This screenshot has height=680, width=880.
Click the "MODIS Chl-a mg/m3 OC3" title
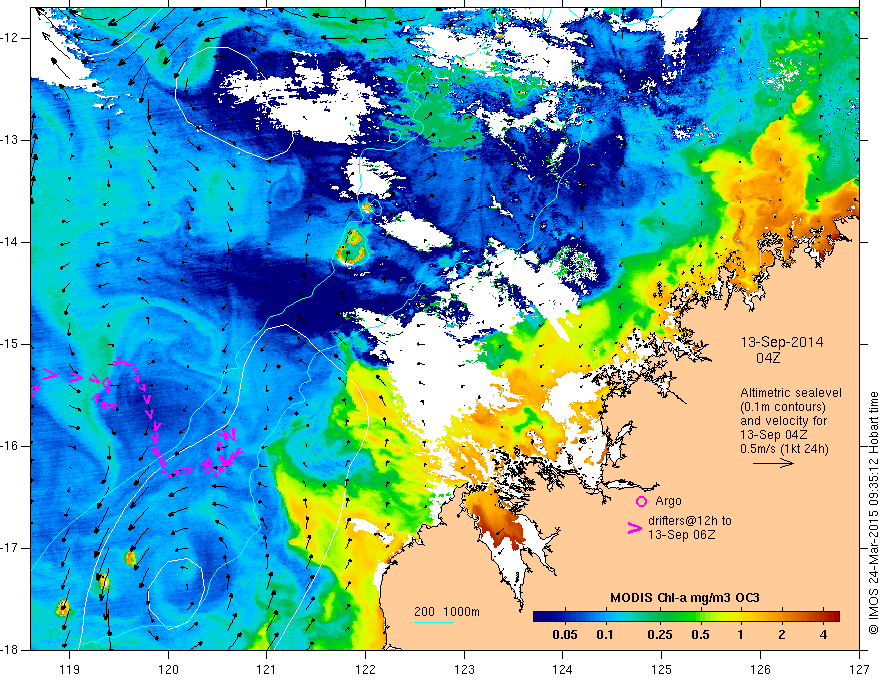[684, 598]
